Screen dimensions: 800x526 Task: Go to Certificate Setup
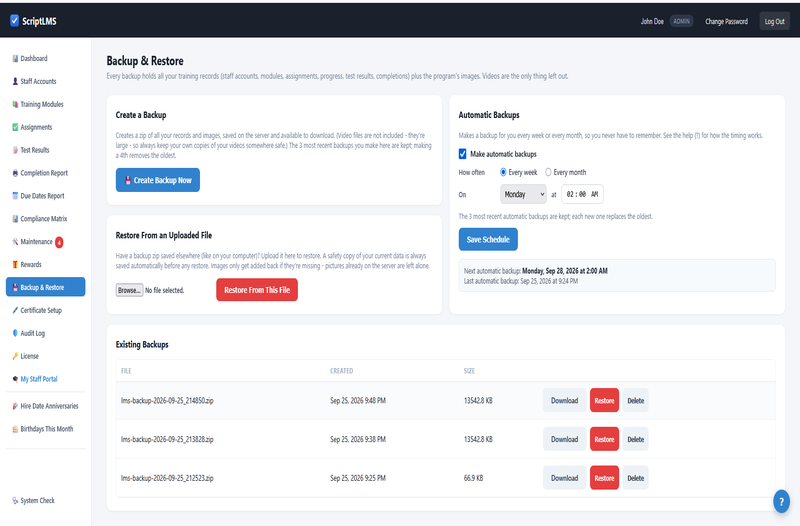(x=45, y=310)
